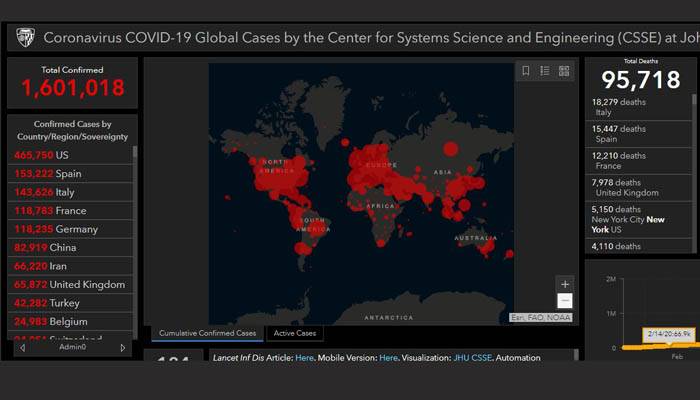Open the Lancet article Here link
This screenshot has height=400, width=700.
304,358
